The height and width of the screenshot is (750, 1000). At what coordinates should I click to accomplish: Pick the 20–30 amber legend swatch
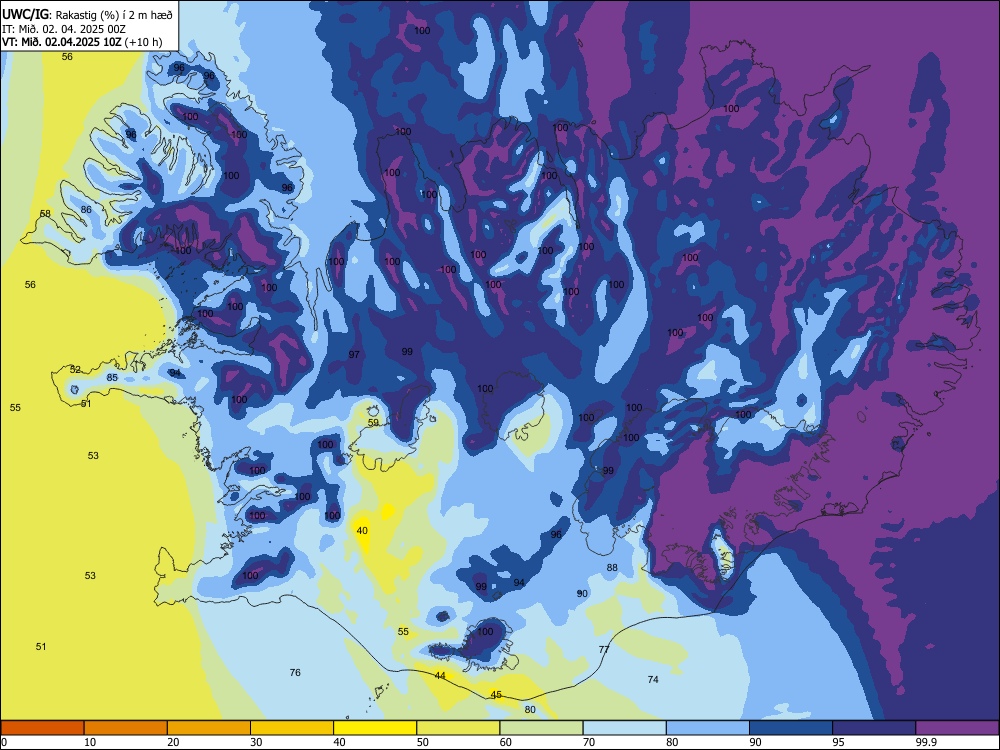click(x=209, y=728)
